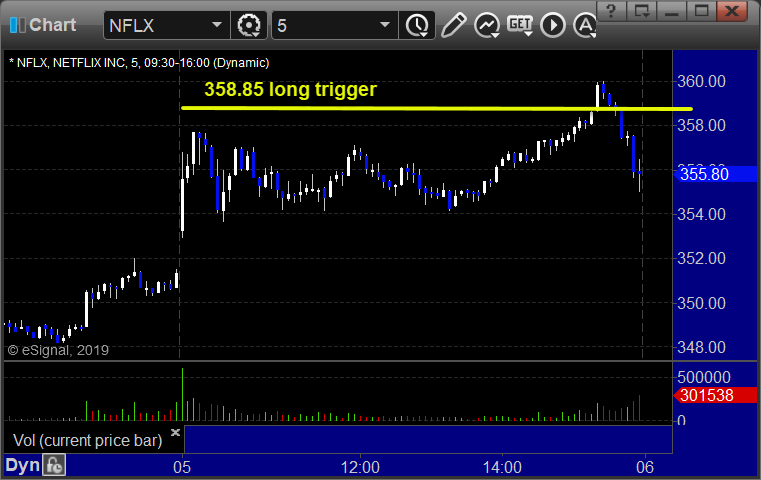Click the 358.85 long trigger text
Image resolution: width=761 pixels, height=480 pixels.
(290, 89)
